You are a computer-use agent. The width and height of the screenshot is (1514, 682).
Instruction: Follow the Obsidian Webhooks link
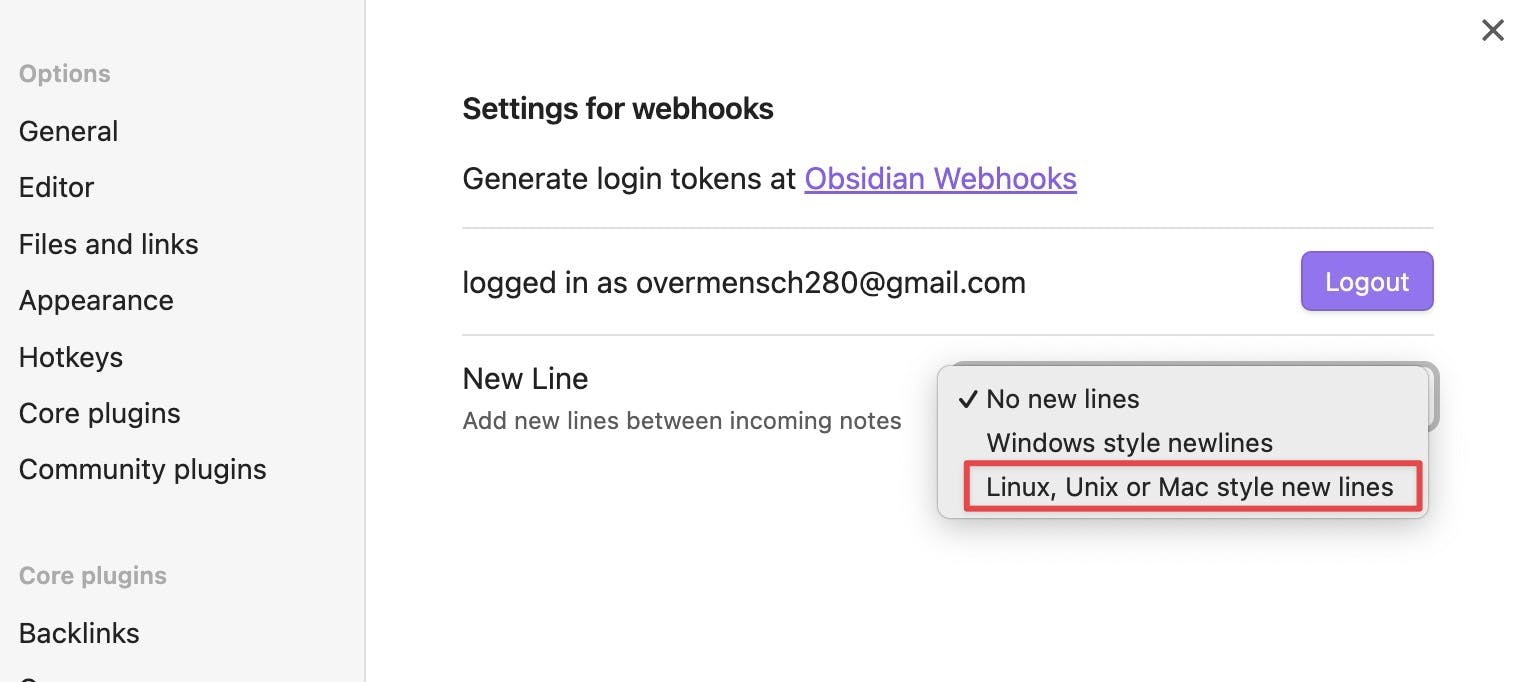coord(940,179)
